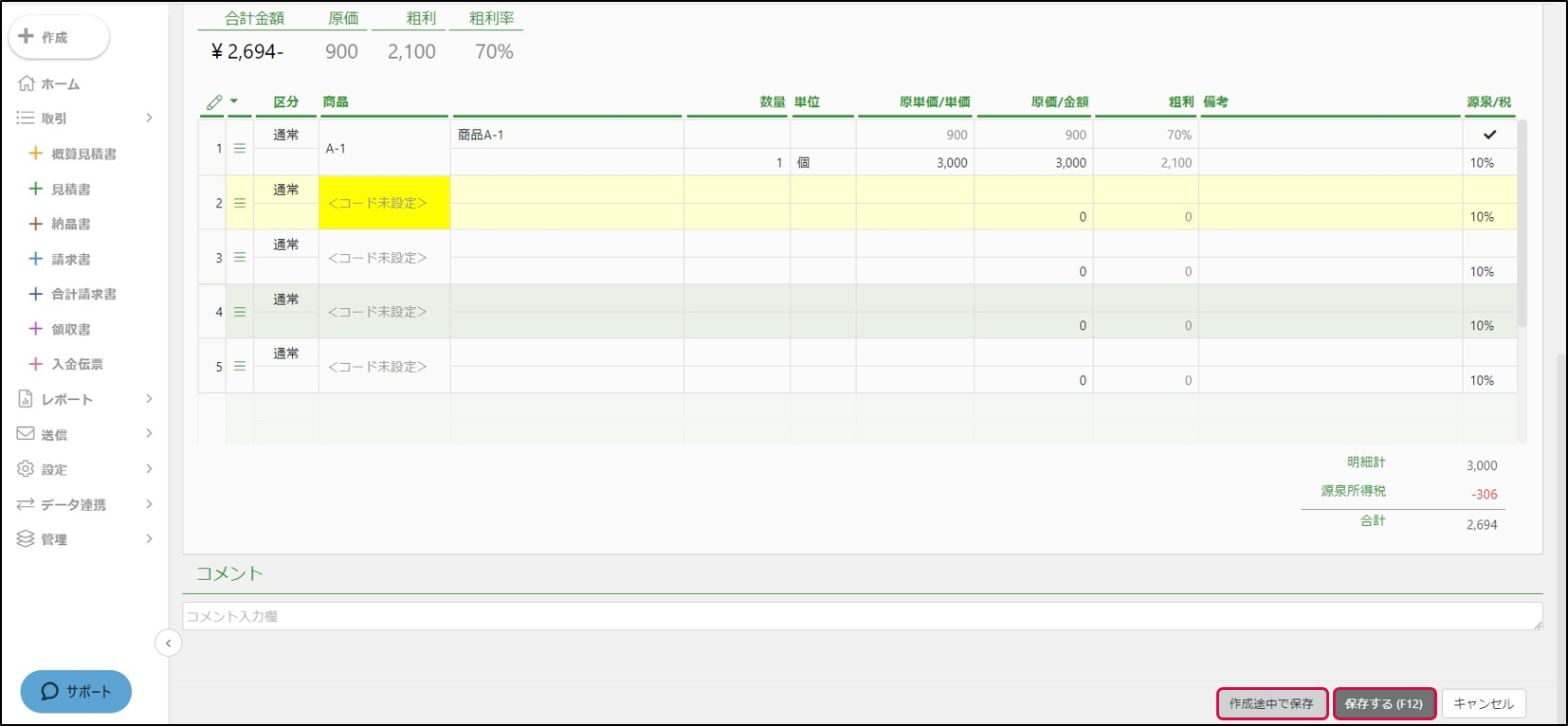1568x726 pixels.
Task: Open 納品書 in sidebar
Action: 71,224
